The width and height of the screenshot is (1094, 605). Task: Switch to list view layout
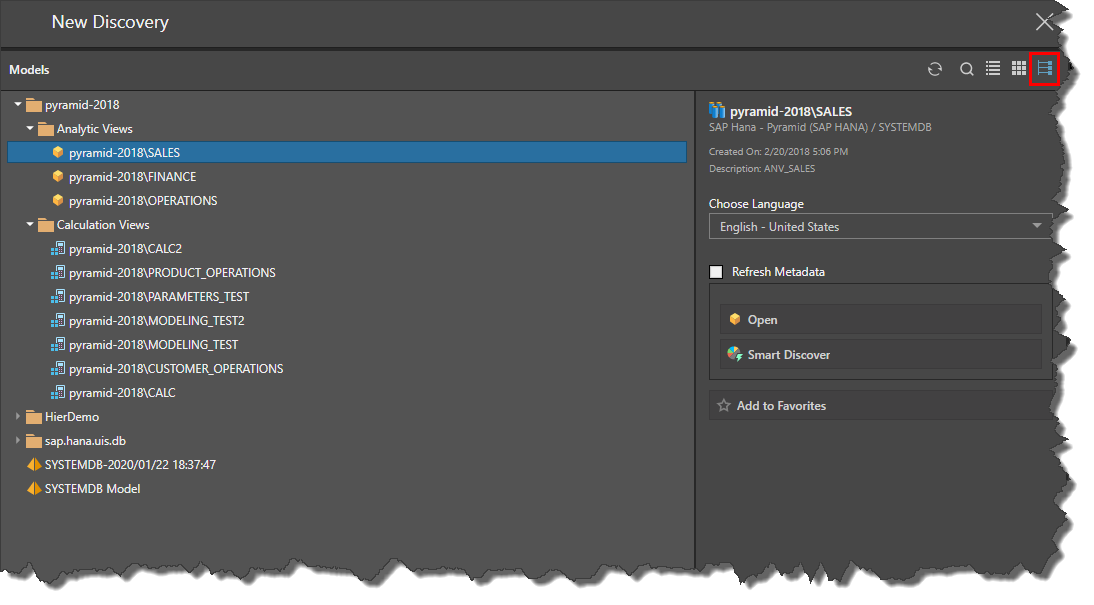point(993,68)
